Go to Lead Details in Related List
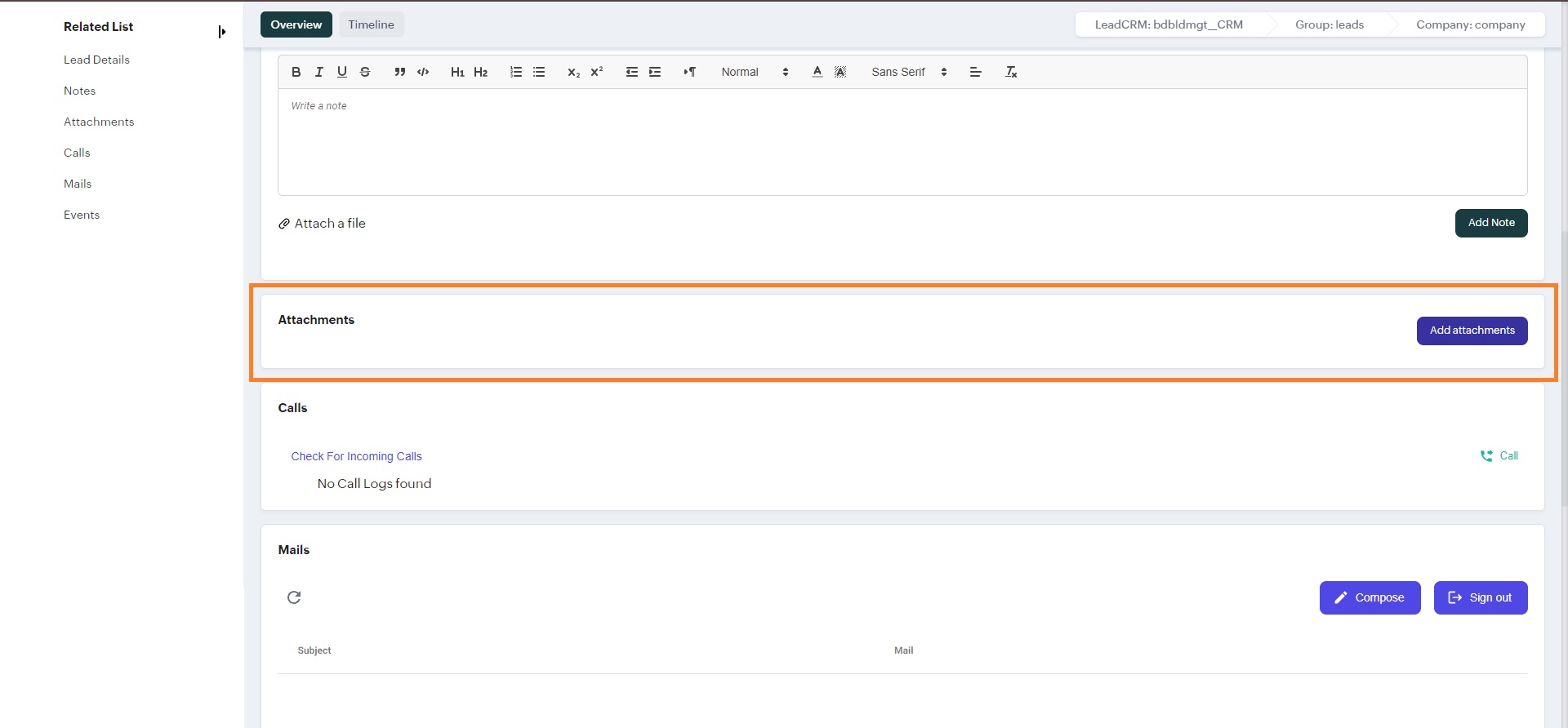Image resolution: width=1568 pixels, height=728 pixels. click(96, 60)
